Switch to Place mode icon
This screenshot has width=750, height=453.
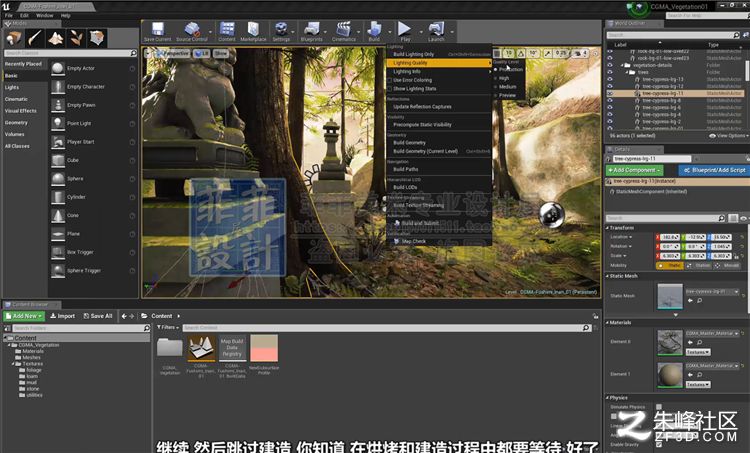coord(14,38)
